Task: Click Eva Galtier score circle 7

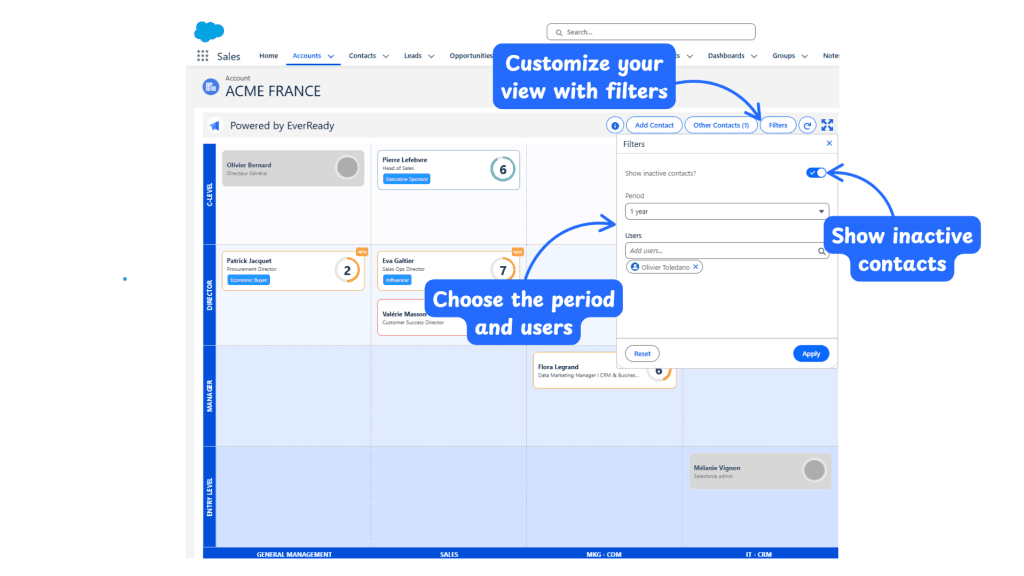Action: 502,270
